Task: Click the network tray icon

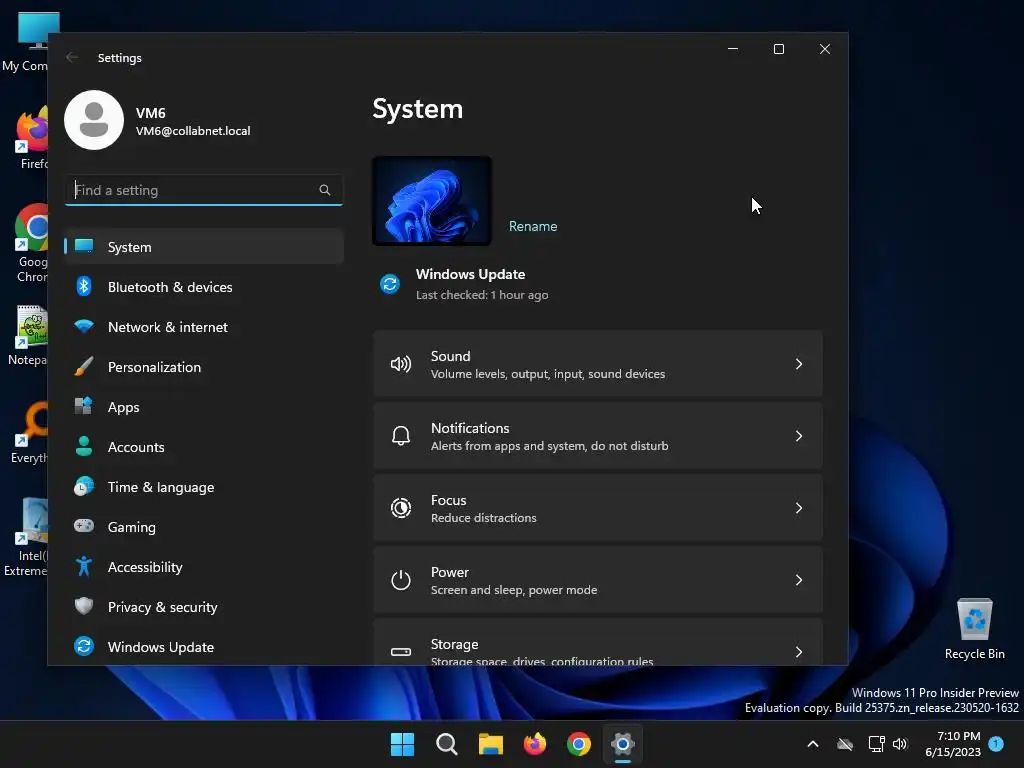Action: click(876, 744)
